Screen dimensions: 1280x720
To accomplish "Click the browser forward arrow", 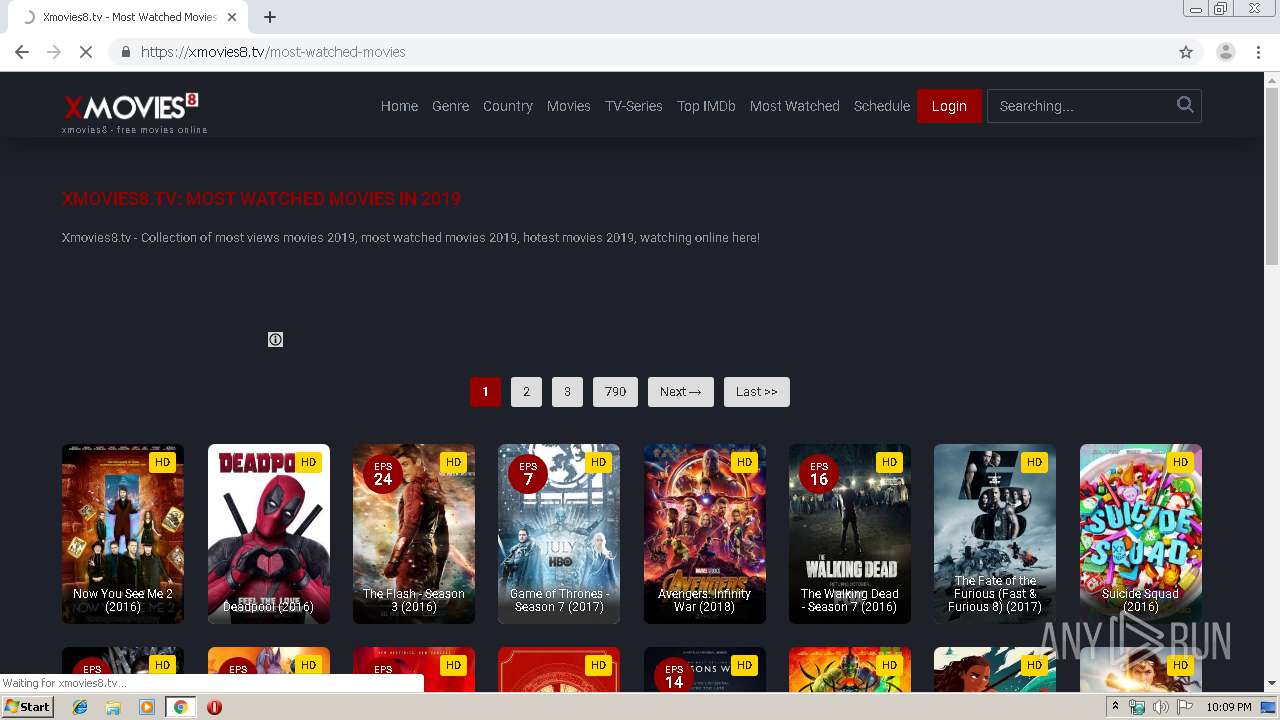I will click(x=54, y=52).
